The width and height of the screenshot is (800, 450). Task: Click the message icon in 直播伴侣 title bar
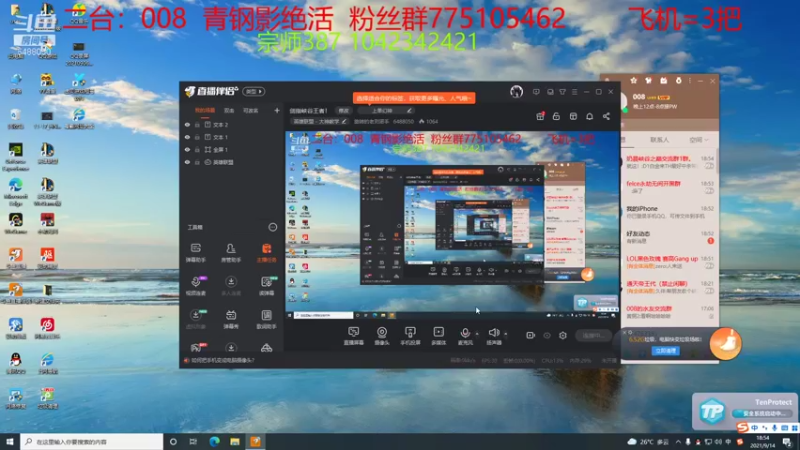pyautogui.click(x=536, y=92)
